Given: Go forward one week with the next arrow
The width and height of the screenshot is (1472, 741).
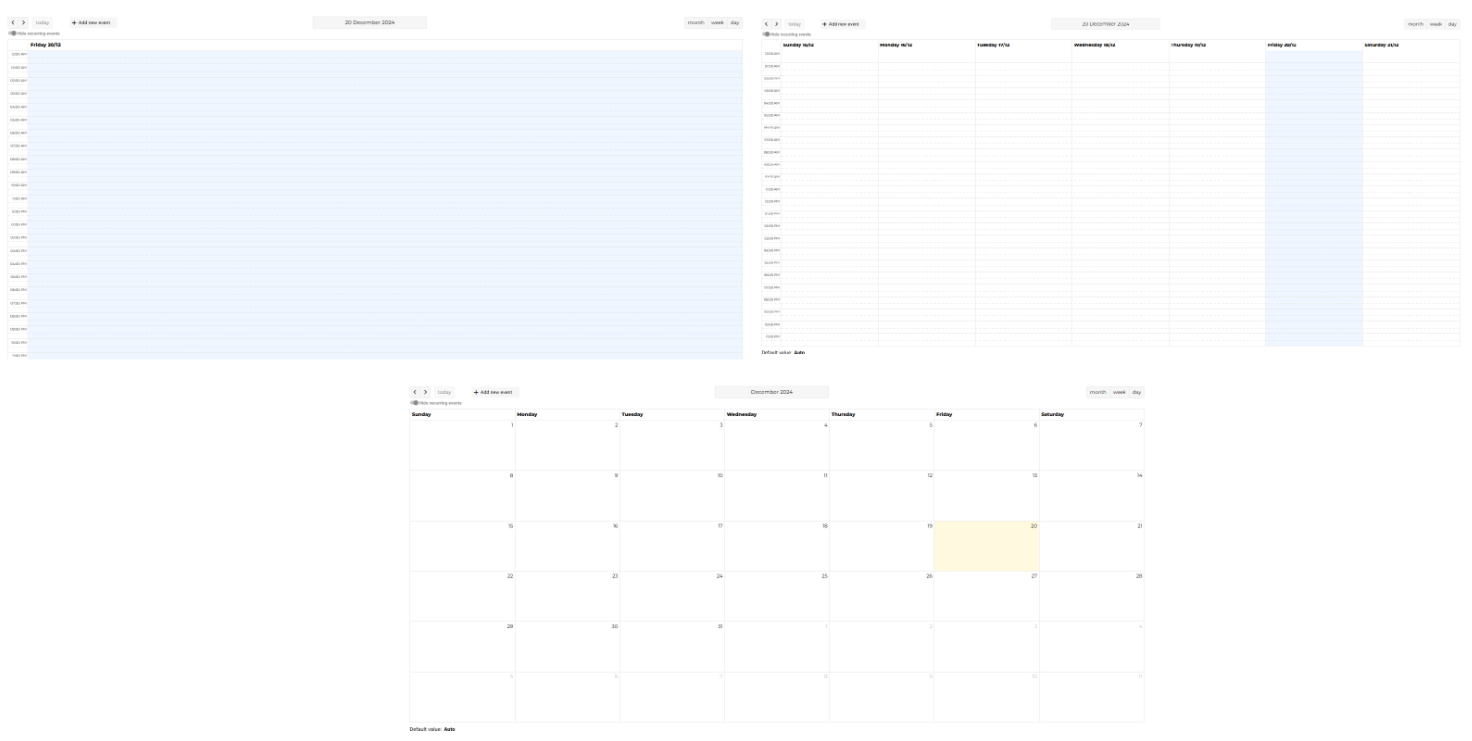Looking at the screenshot, I should pos(777,23).
